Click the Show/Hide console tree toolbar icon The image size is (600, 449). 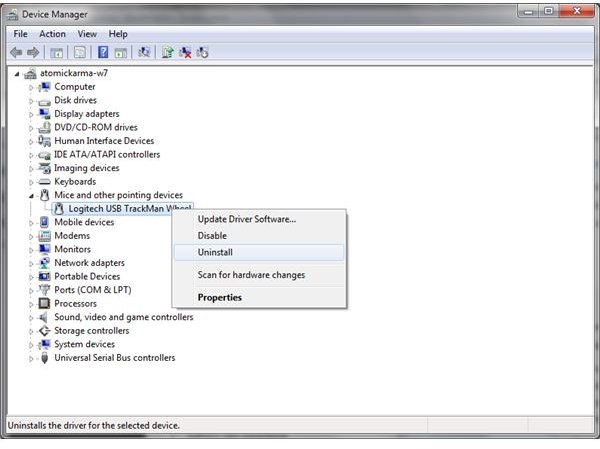57,52
